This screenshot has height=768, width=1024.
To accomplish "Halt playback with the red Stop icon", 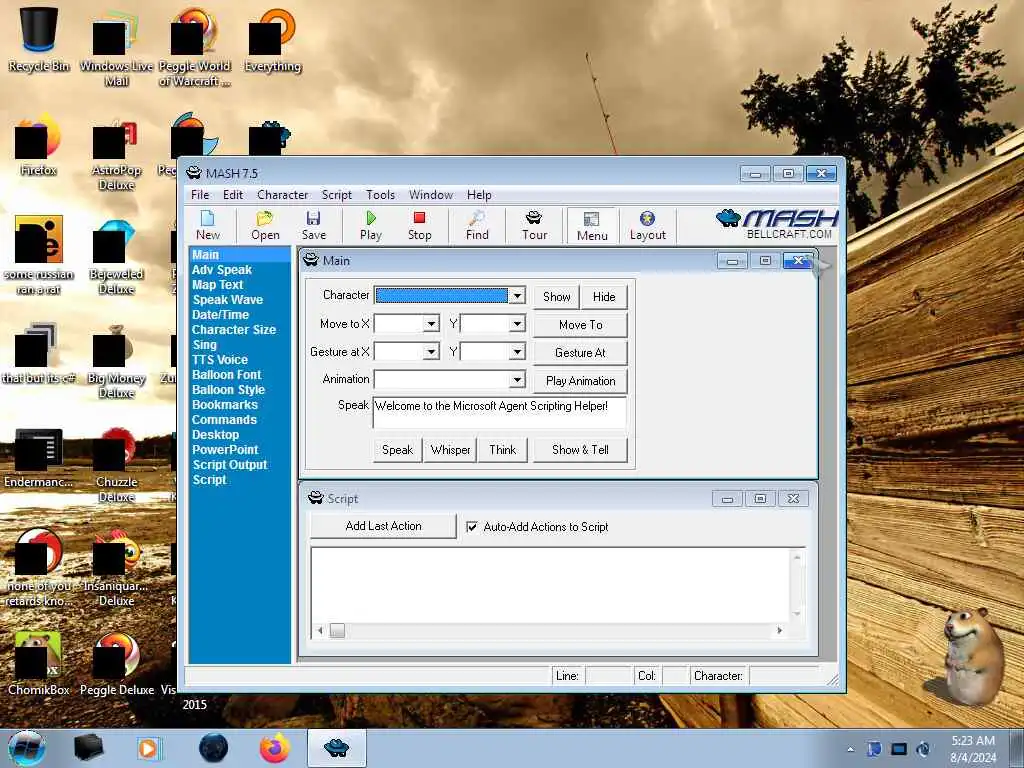I will pyautogui.click(x=419, y=225).
